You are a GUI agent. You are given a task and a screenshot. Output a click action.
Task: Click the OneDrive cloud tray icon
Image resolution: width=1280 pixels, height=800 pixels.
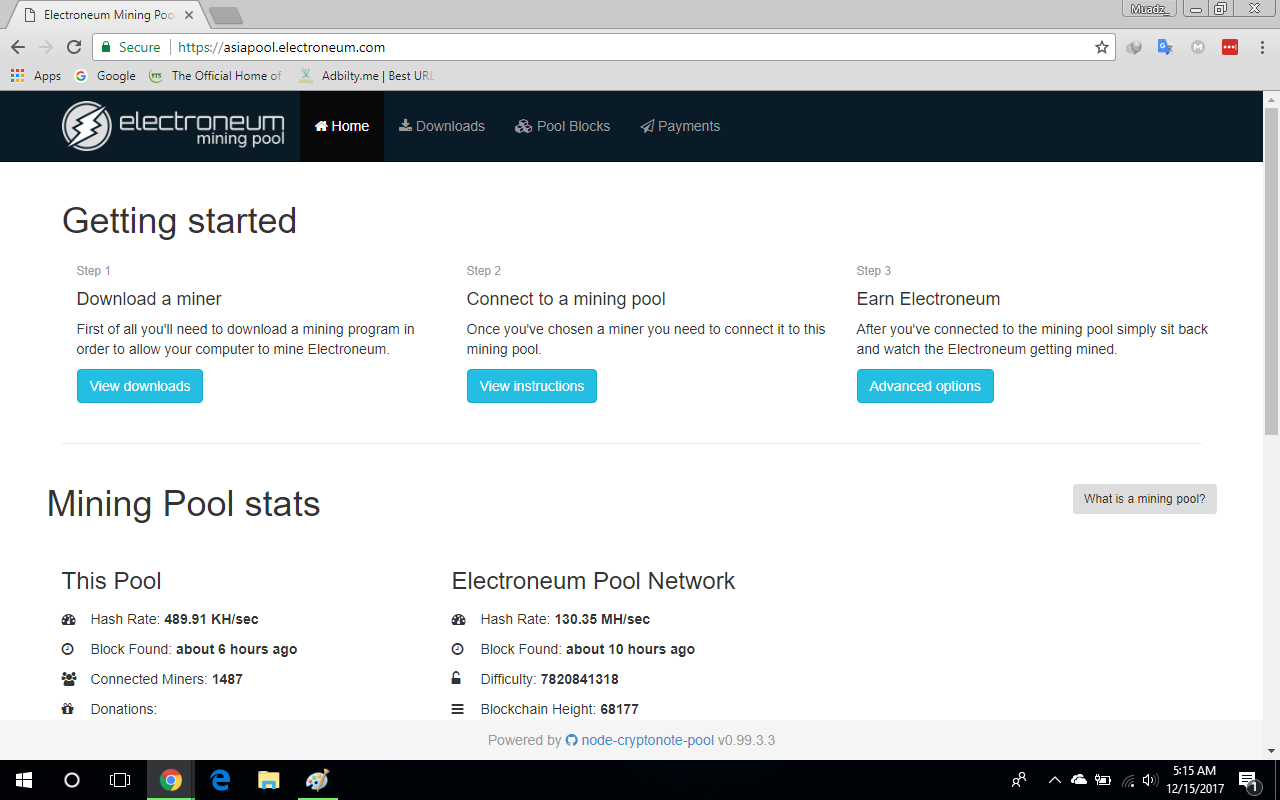(x=1079, y=780)
